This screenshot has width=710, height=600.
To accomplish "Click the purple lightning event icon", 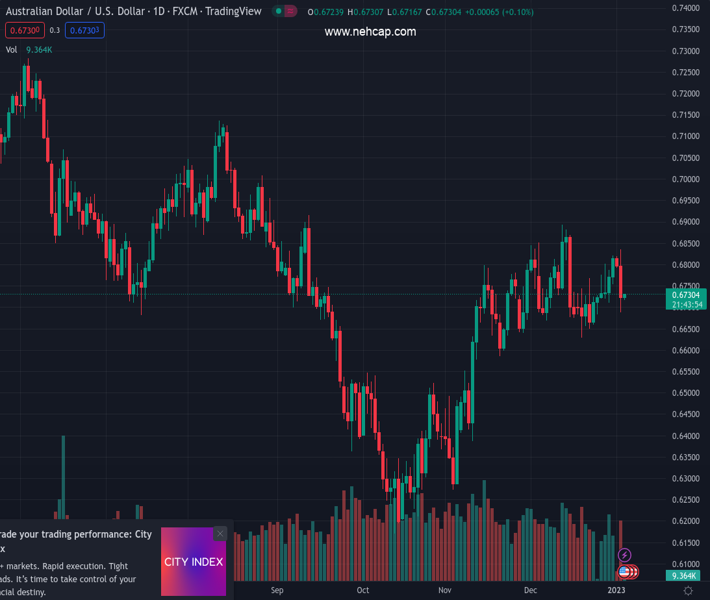I will coord(625,555).
